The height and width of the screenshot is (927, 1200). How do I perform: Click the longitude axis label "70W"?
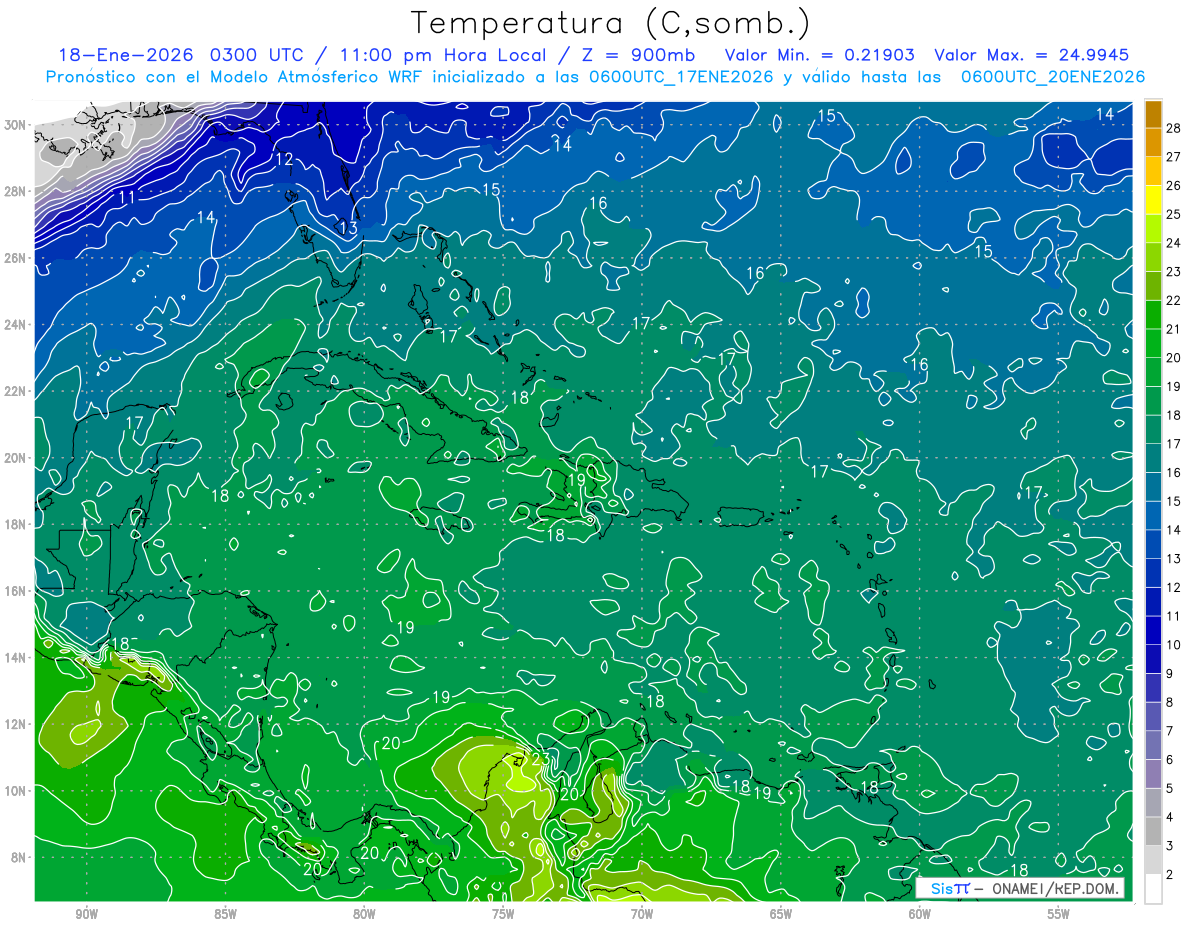click(x=642, y=914)
